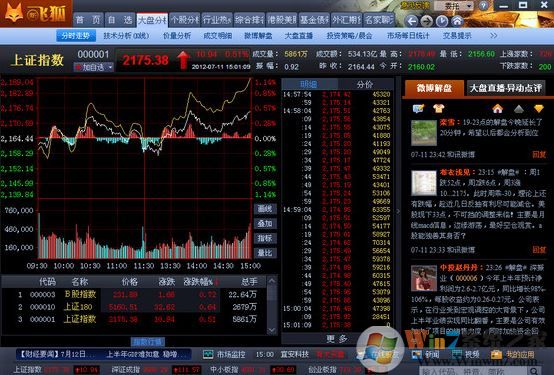Open 投资策略/晨会 sub-menu item
Image resolution: width=554 pixels, height=375 pixels.
click(x=349, y=36)
